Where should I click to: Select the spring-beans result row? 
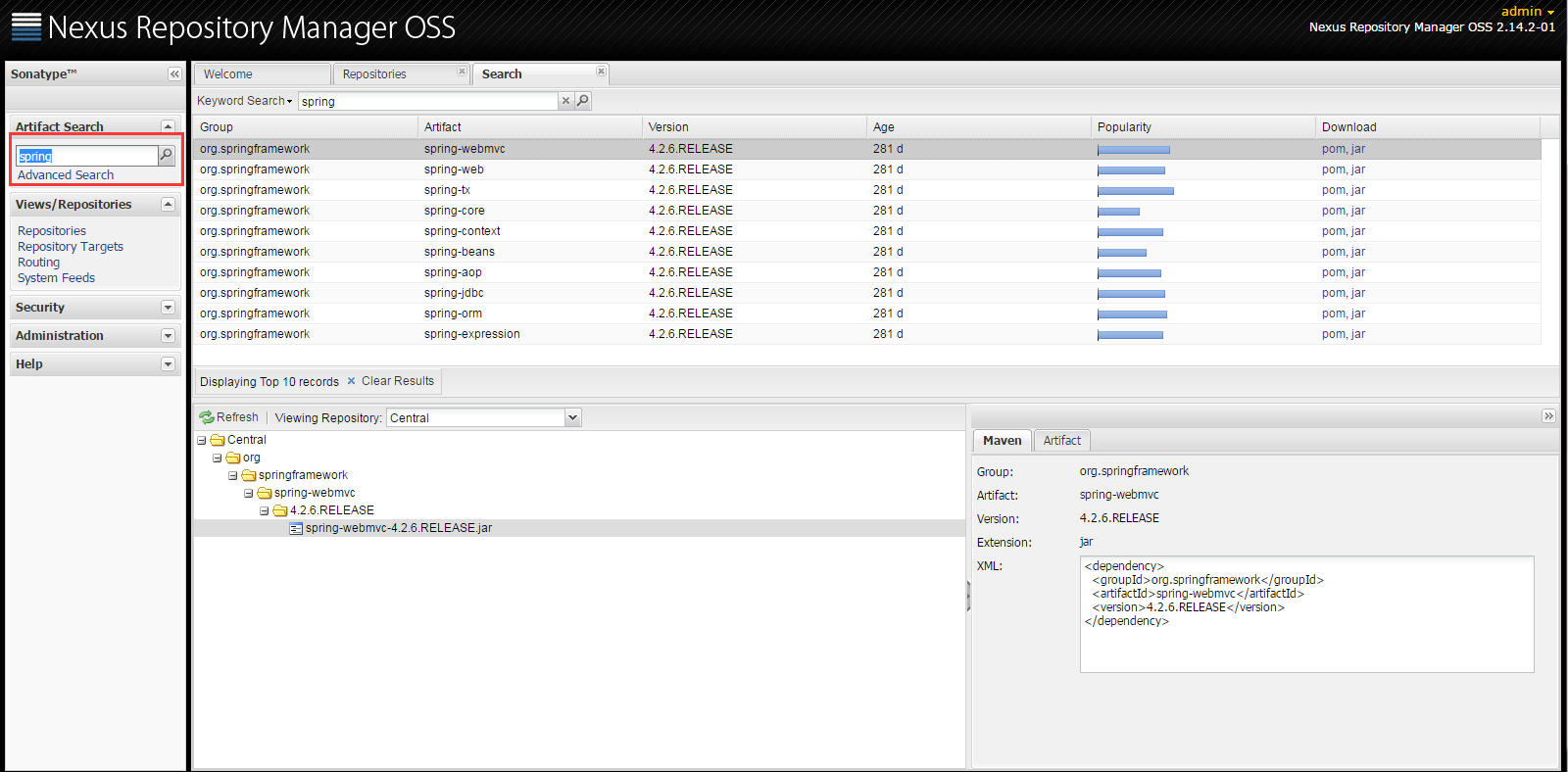click(867, 252)
